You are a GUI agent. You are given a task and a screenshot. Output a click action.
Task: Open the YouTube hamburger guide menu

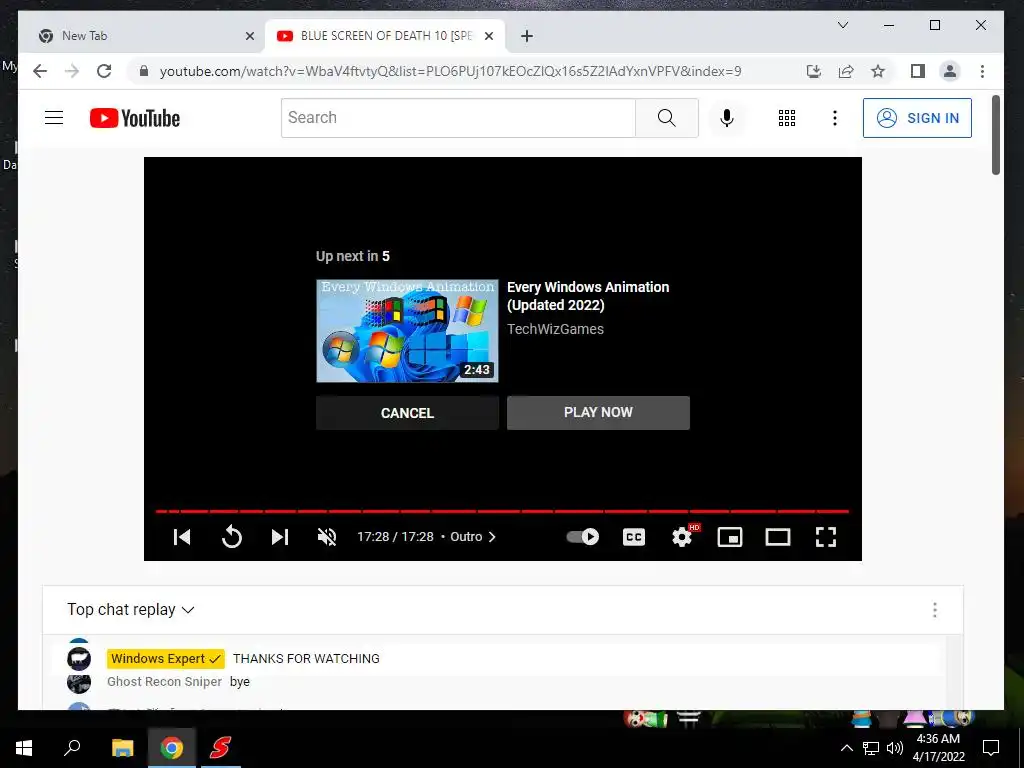click(54, 118)
